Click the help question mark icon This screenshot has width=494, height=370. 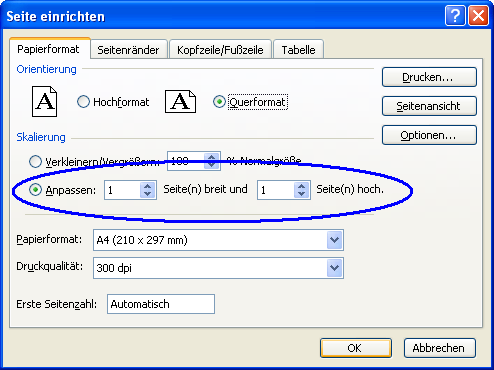455,15
